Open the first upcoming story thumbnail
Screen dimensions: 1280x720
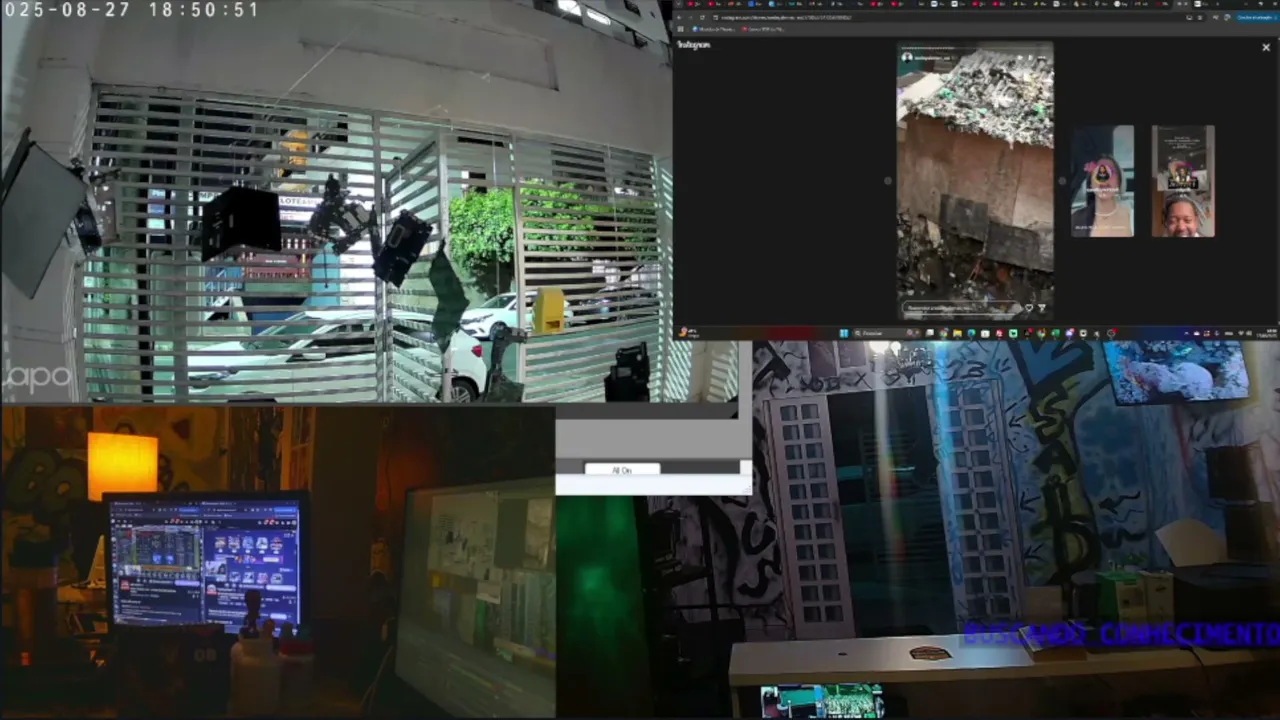pyautogui.click(x=1103, y=181)
